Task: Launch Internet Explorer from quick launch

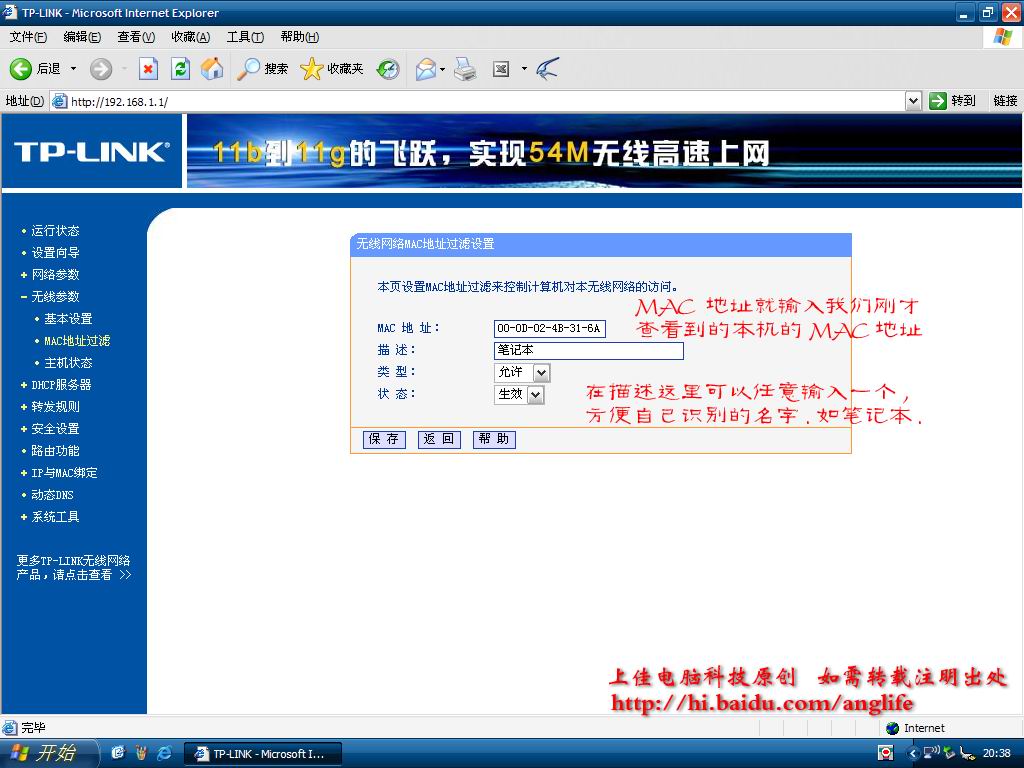Action: point(165,753)
